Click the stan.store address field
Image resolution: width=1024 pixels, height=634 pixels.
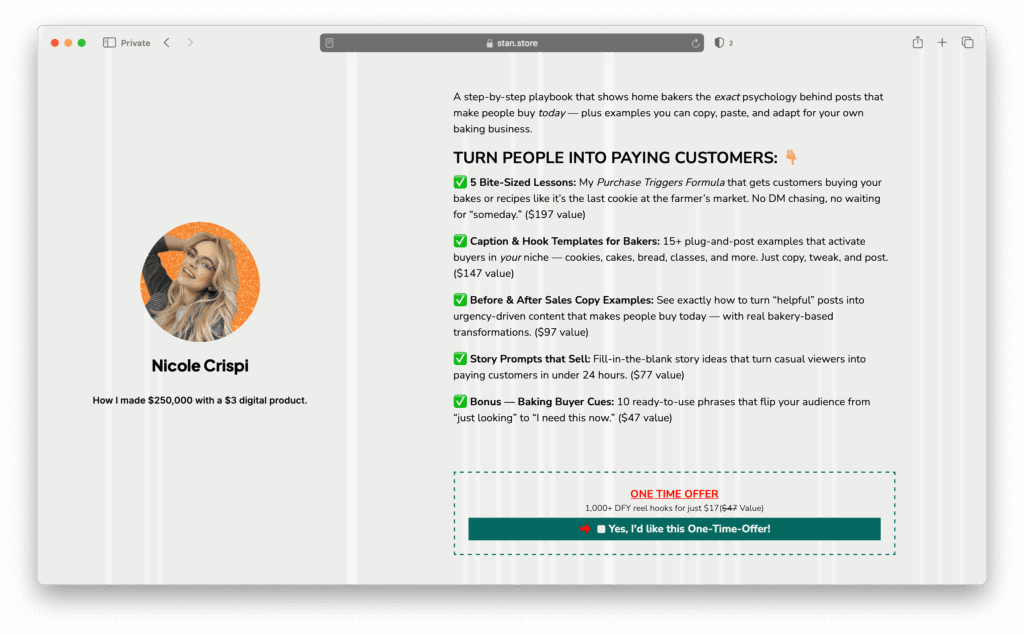tap(512, 43)
